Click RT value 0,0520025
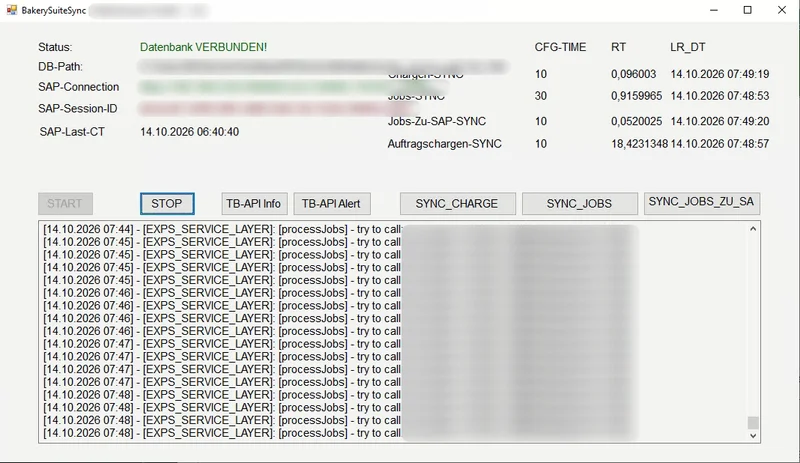The image size is (800, 463). click(637, 121)
